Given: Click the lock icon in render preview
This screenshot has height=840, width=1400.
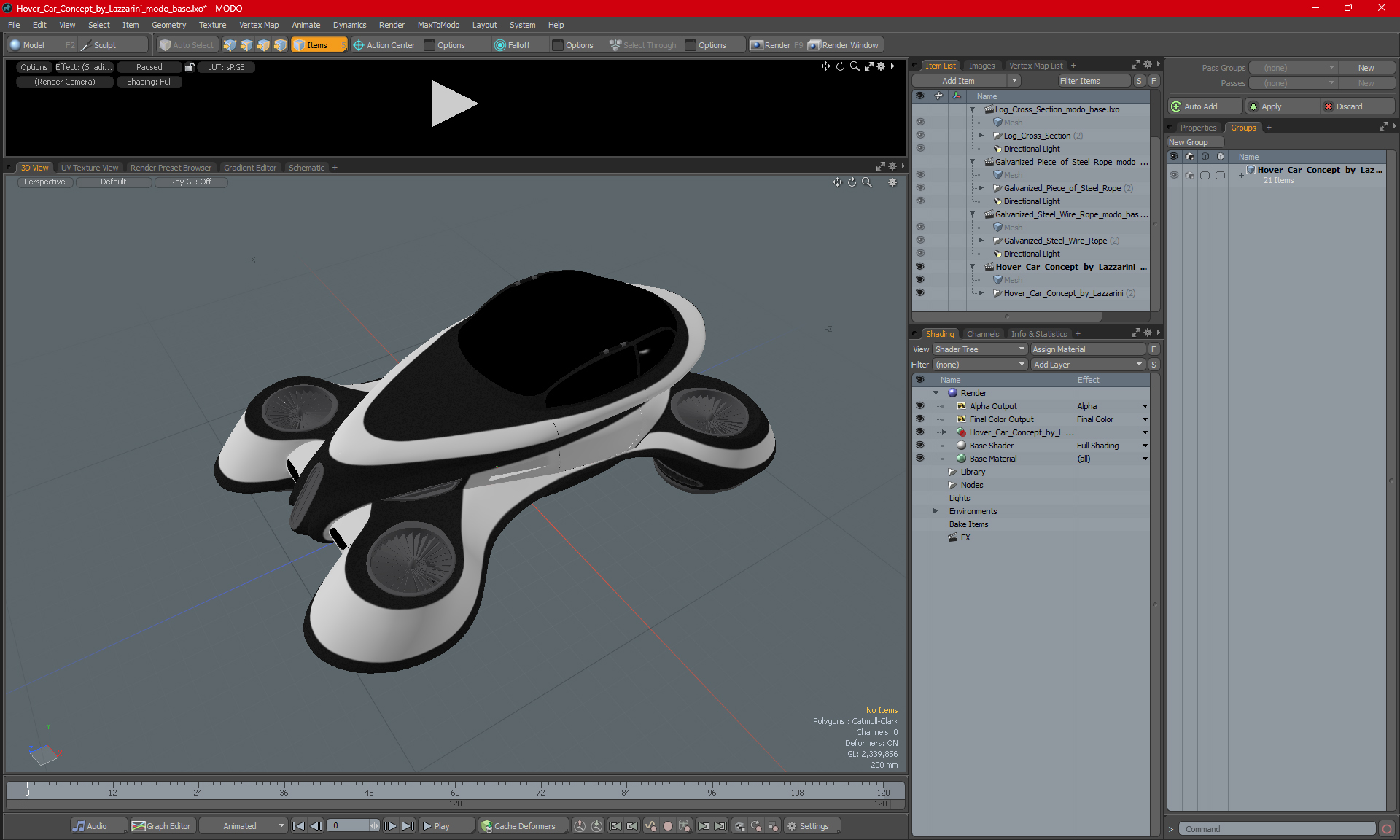Looking at the screenshot, I should coord(190,67).
